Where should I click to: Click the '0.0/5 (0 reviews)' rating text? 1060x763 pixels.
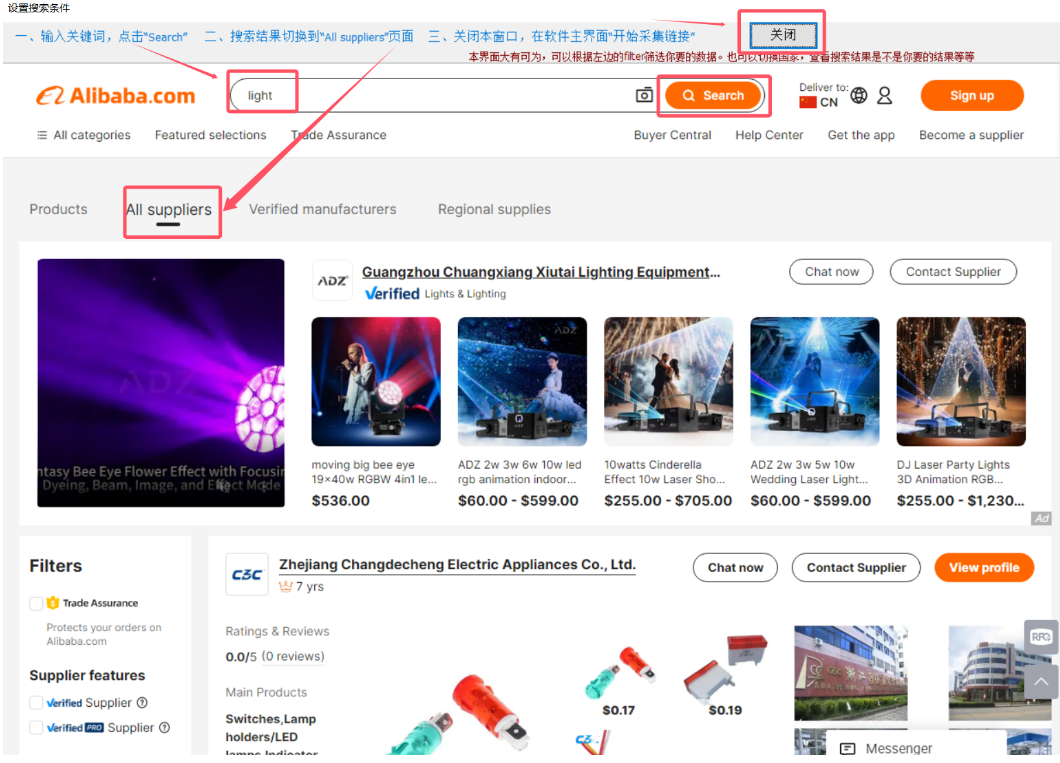tap(275, 657)
